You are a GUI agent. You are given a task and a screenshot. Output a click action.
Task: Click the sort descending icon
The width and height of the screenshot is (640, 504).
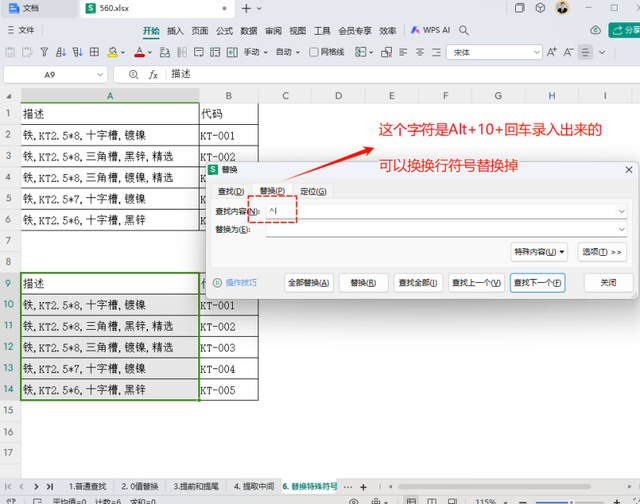(x=78, y=52)
